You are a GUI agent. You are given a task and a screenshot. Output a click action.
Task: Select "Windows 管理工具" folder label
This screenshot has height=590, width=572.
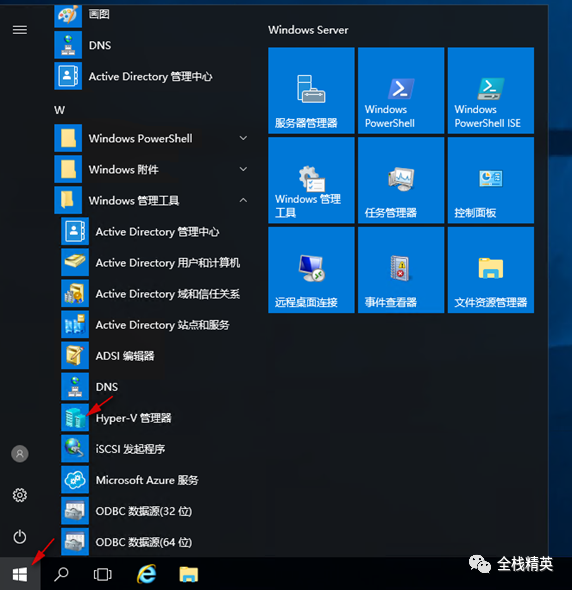(134, 201)
